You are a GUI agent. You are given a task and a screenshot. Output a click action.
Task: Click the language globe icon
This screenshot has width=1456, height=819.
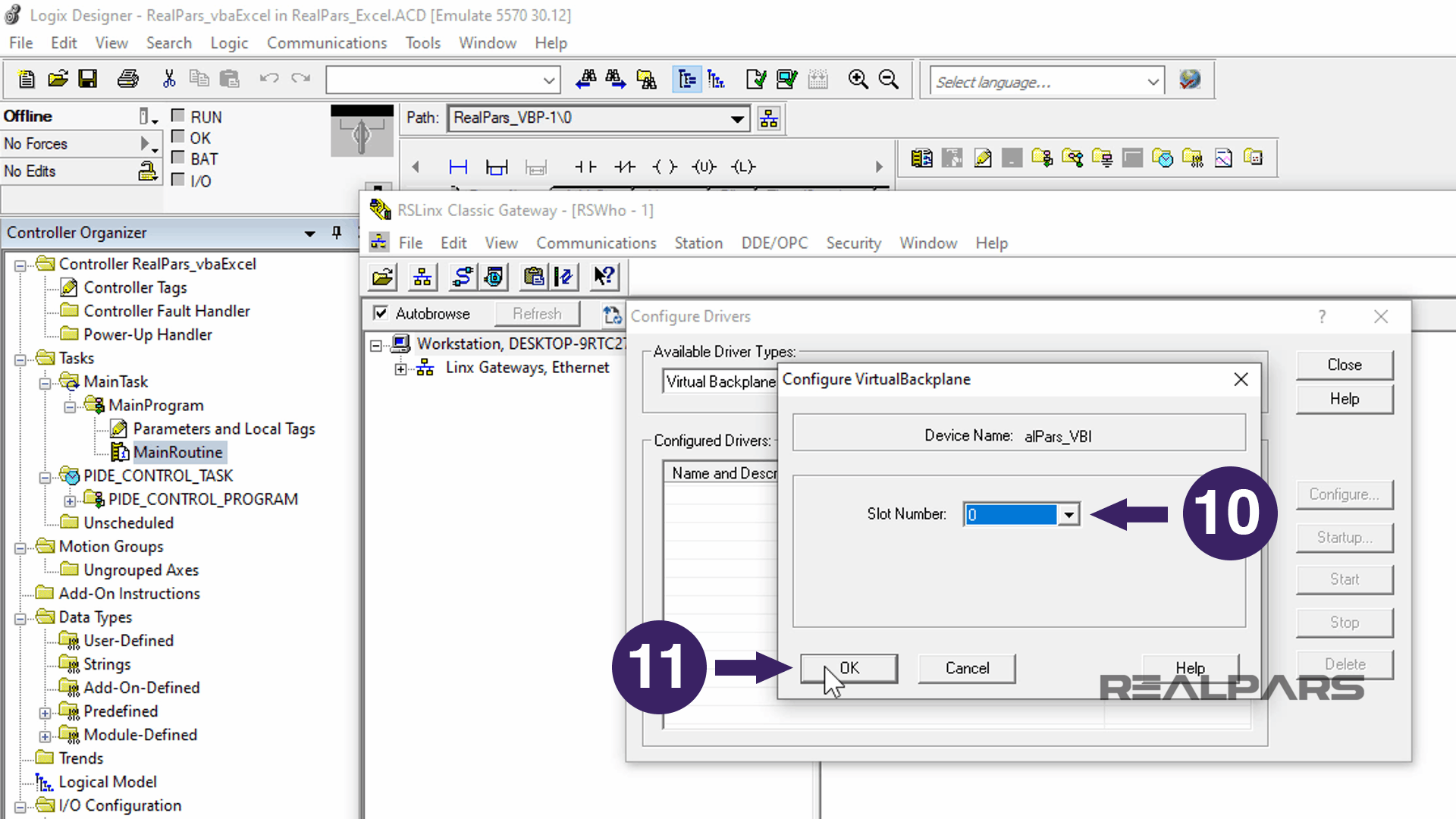click(x=1190, y=80)
